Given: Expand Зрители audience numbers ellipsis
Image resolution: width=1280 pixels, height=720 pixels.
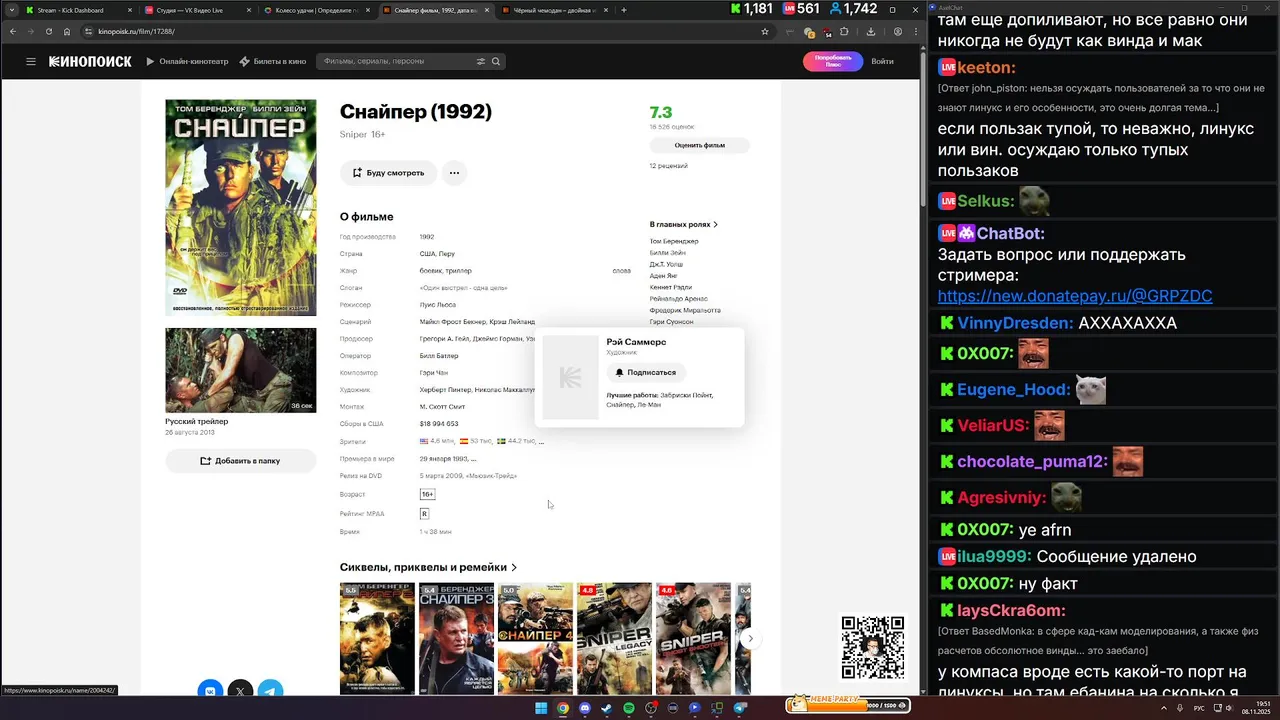Looking at the screenshot, I should click(x=541, y=441).
